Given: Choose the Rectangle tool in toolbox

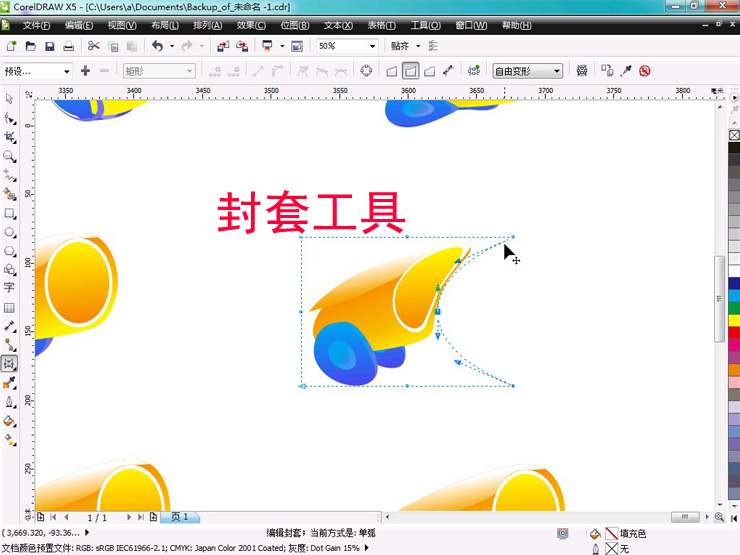Looking at the screenshot, I should (x=9, y=213).
